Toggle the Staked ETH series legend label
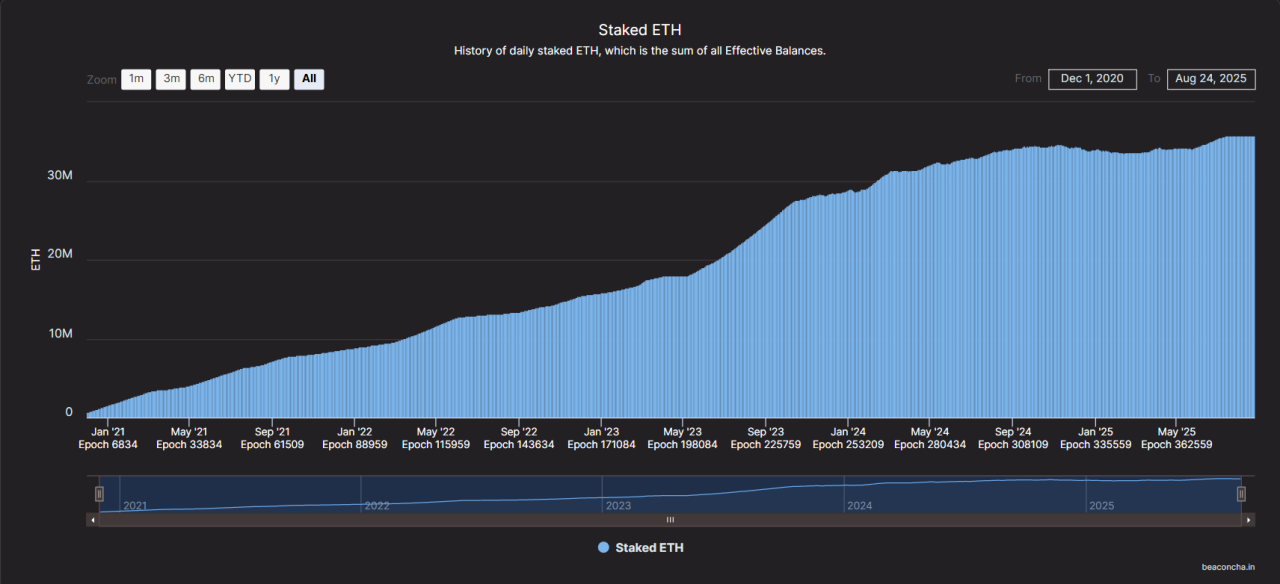Screen dimensions: 1280x584 click(649, 548)
